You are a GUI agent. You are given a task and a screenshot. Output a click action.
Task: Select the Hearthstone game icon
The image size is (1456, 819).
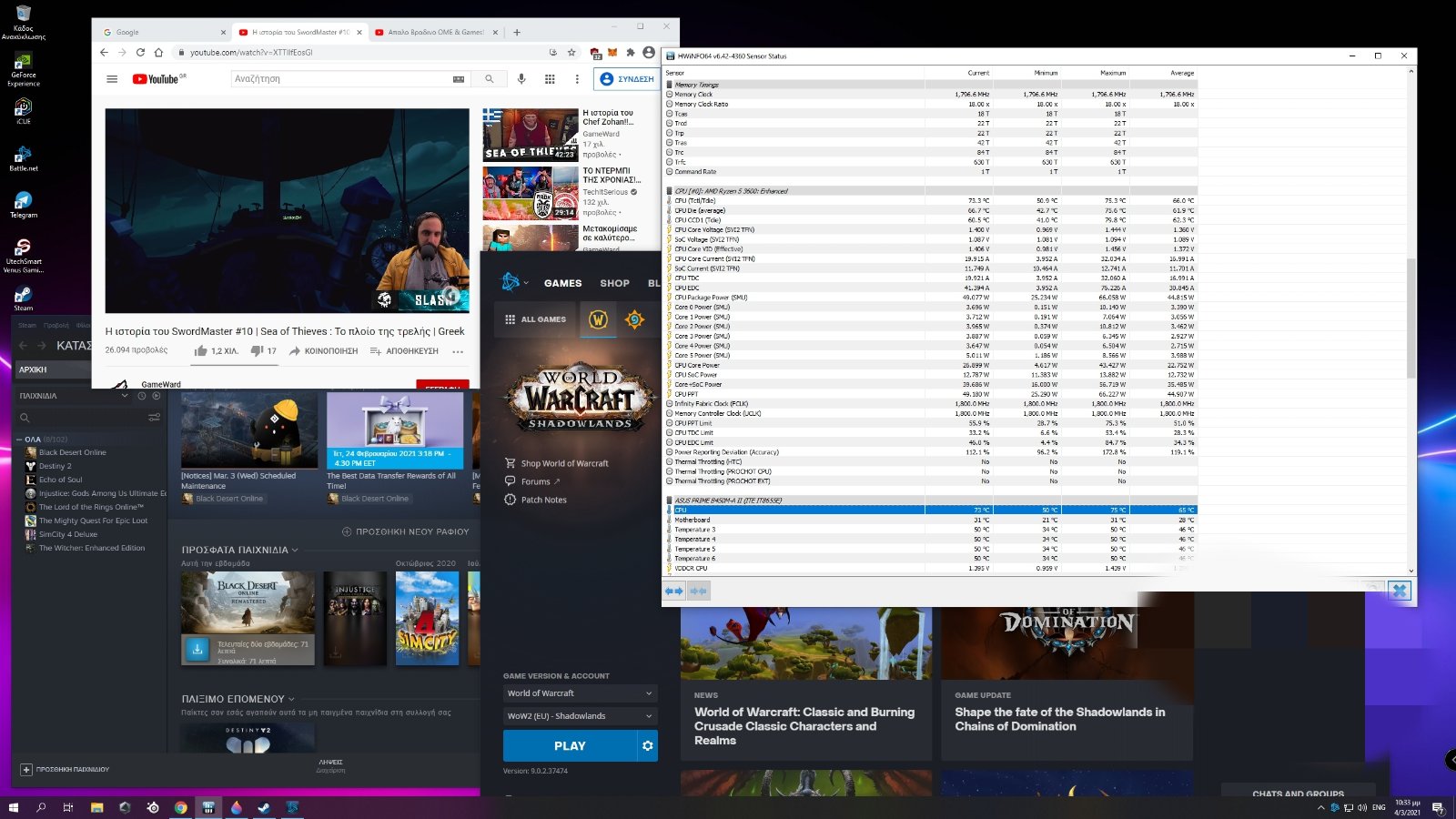(x=634, y=319)
